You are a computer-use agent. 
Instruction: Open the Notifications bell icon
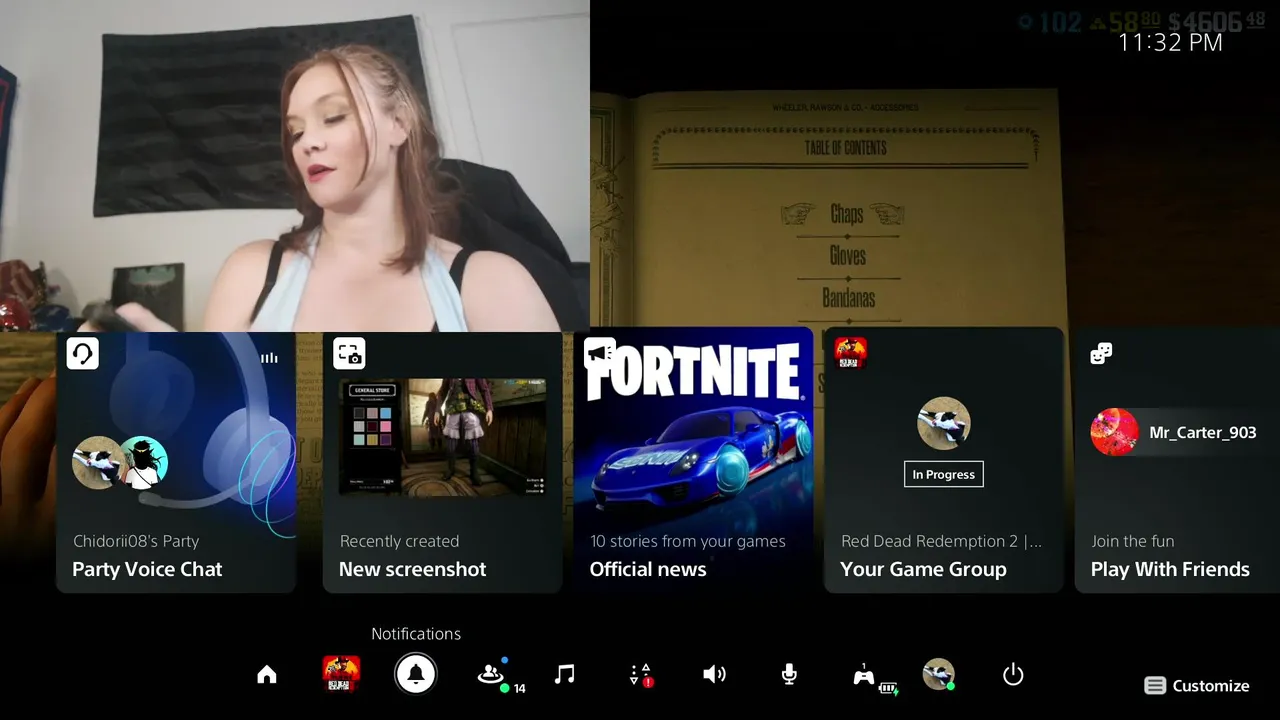[416, 675]
